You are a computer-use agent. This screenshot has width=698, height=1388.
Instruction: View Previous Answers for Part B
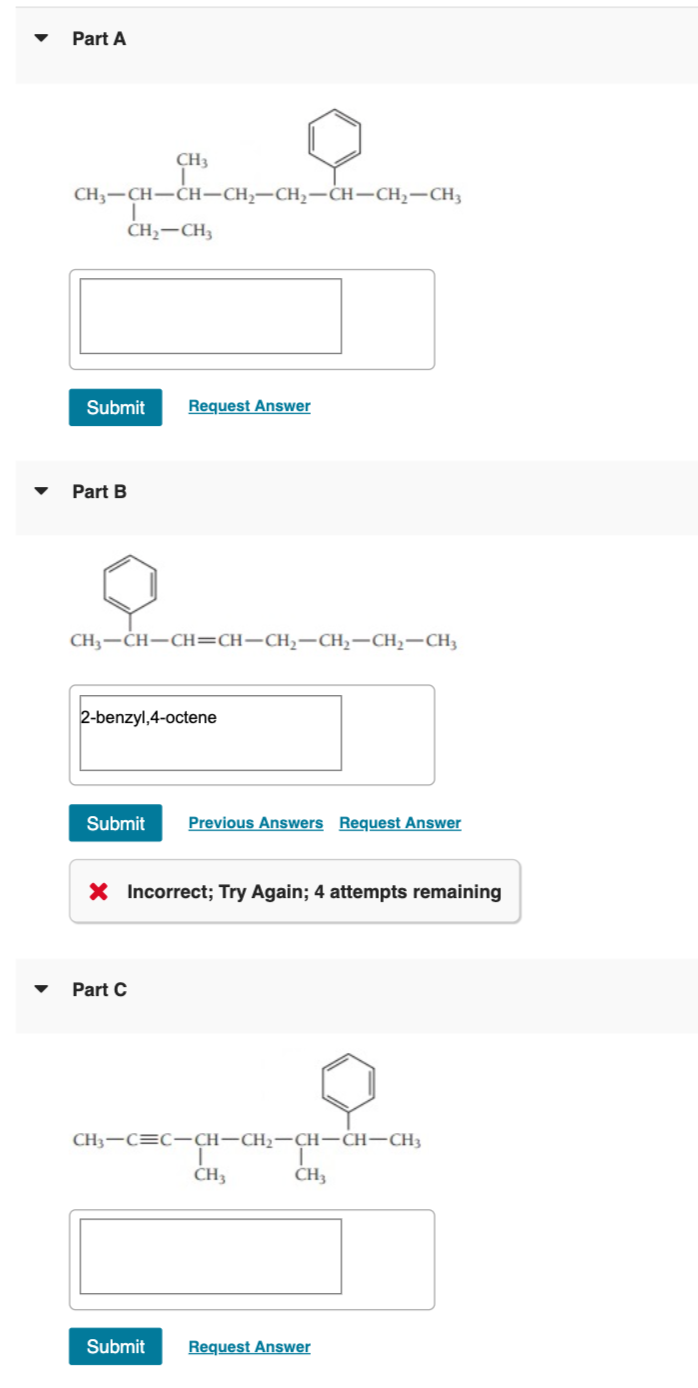[x=256, y=822]
